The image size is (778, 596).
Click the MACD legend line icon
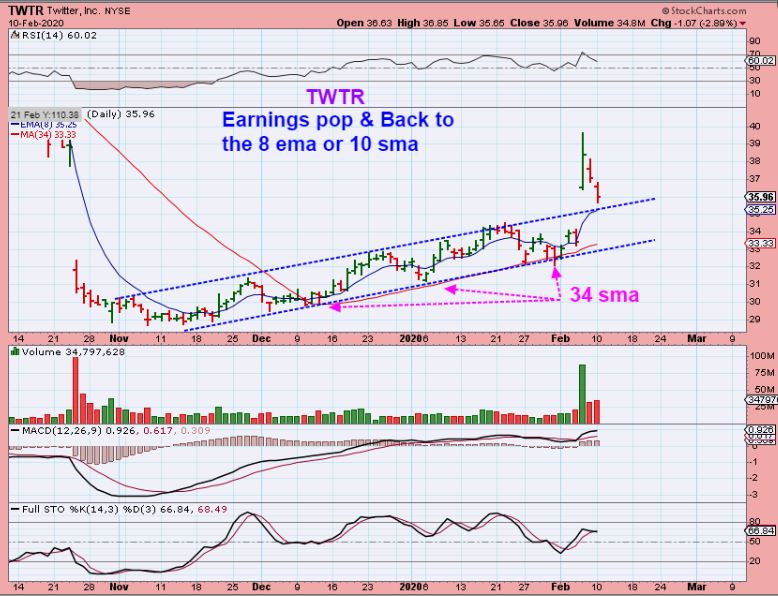coord(15,430)
